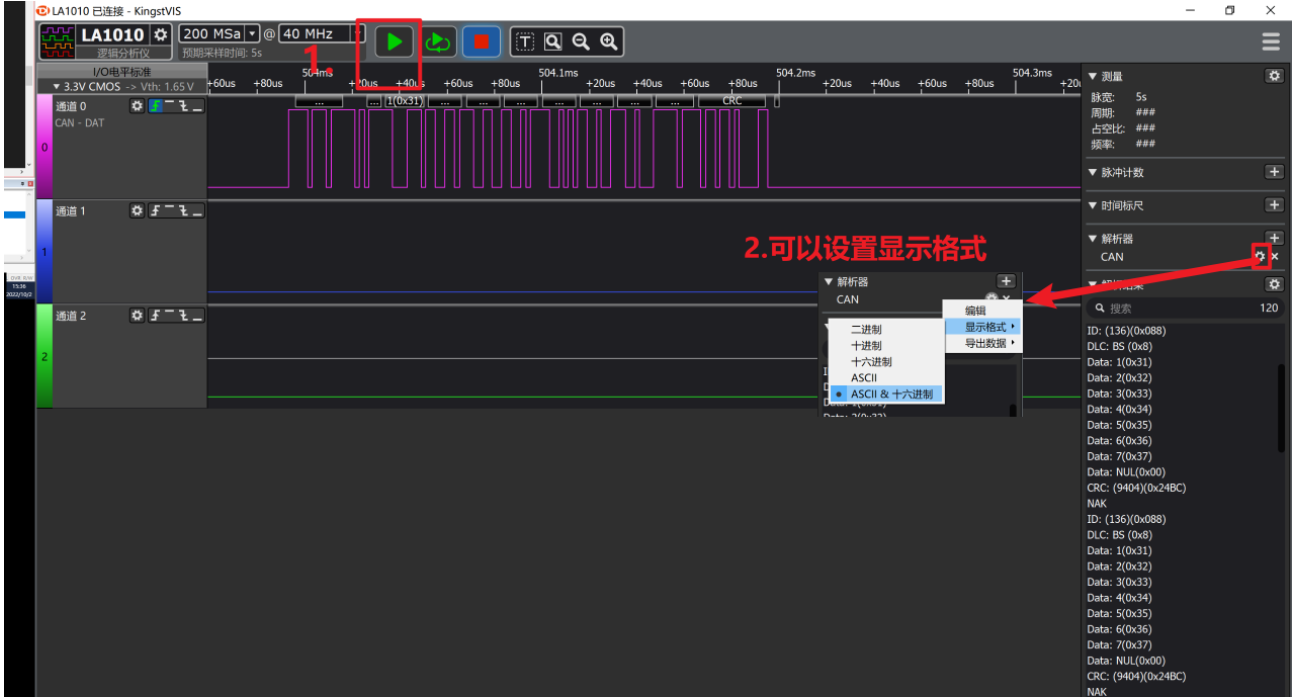Toggle falling-edge trigger on 通道 1
The width and height of the screenshot is (1300, 697).
pos(183,211)
